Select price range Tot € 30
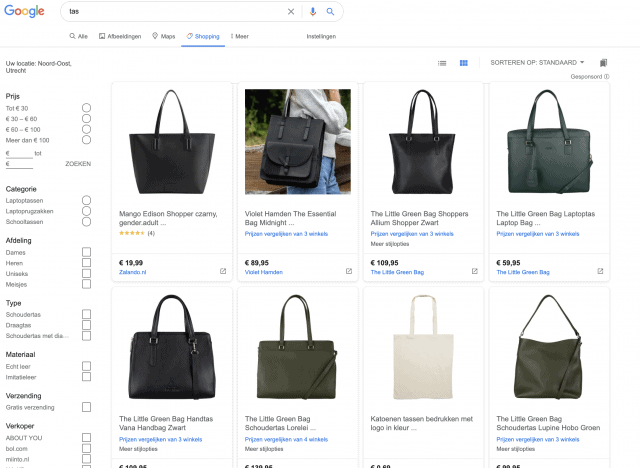 coord(86,108)
